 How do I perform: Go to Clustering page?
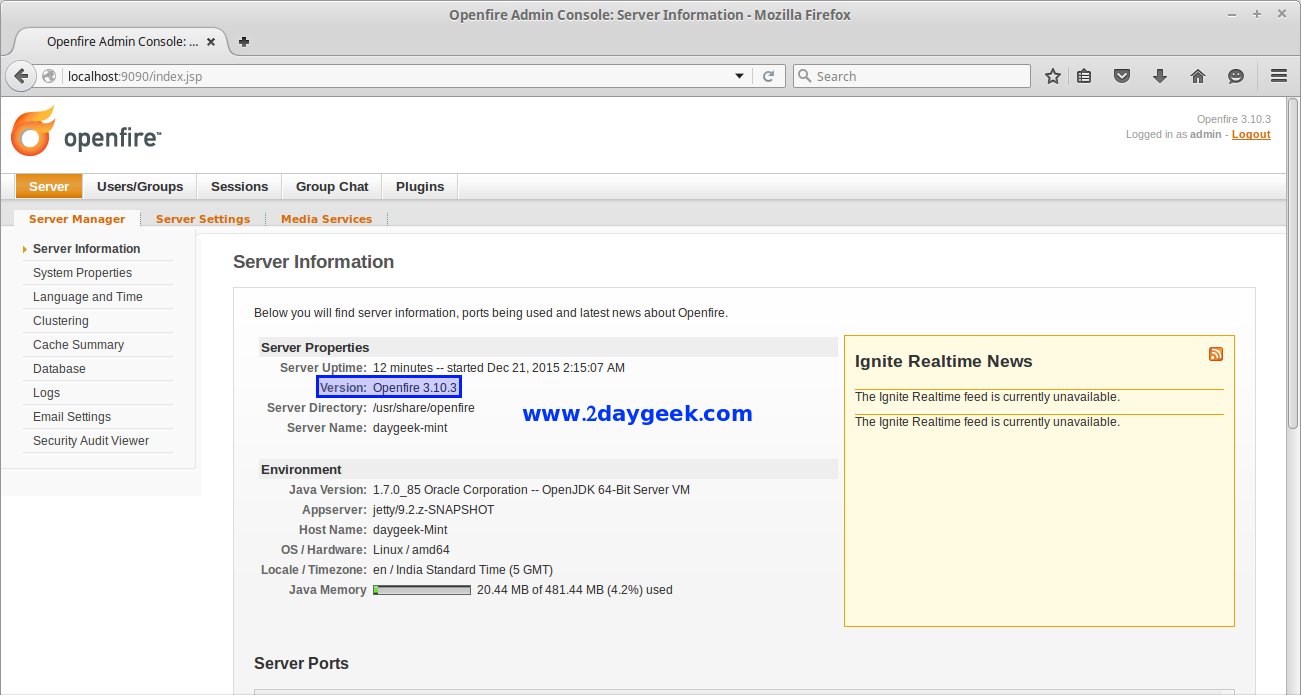click(x=61, y=321)
